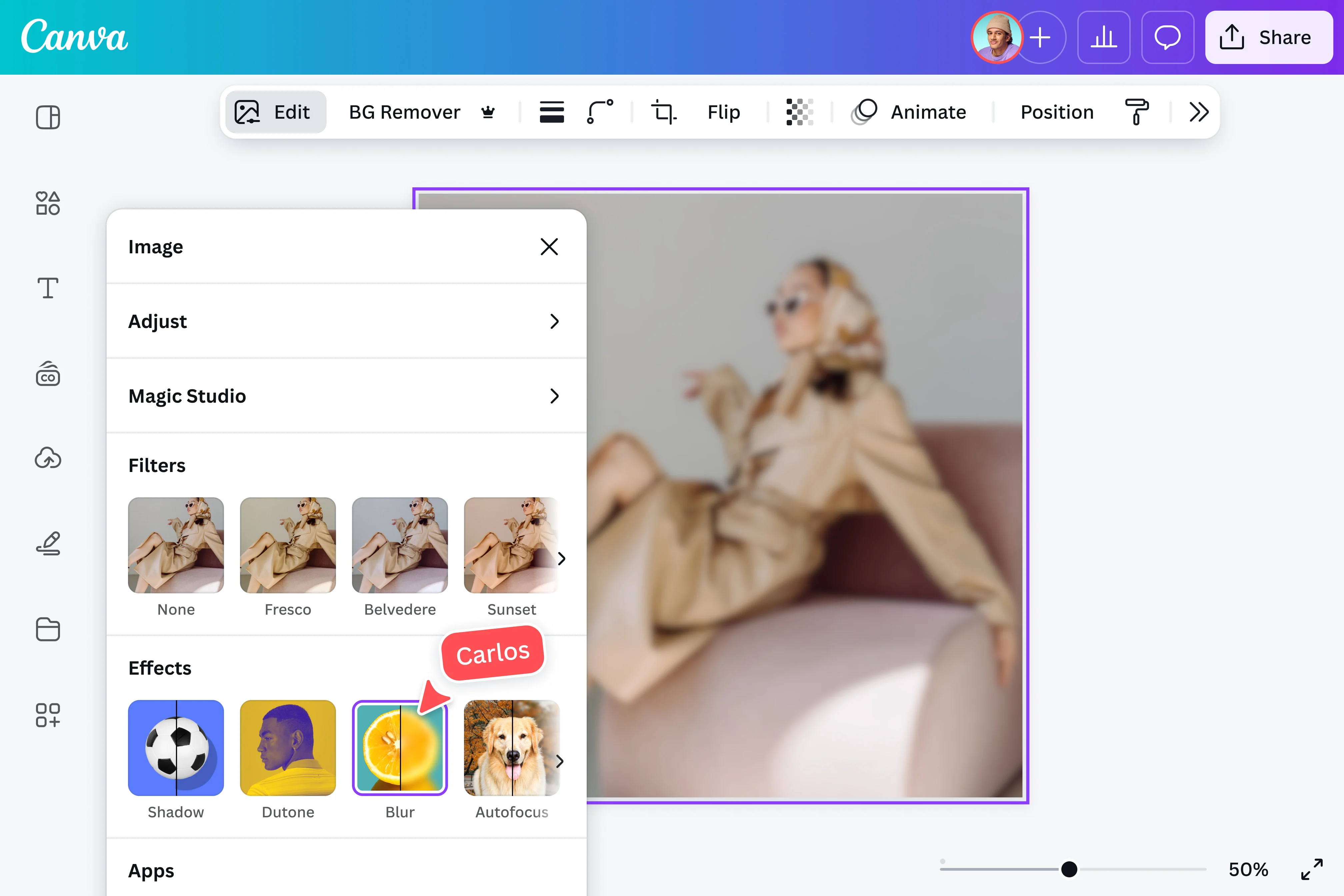Switch to the Edit tab
The width and height of the screenshot is (1344, 896).
tap(275, 112)
